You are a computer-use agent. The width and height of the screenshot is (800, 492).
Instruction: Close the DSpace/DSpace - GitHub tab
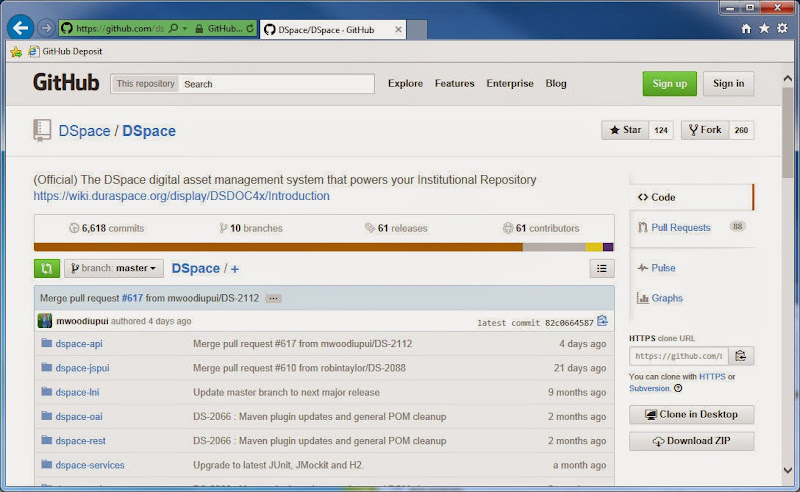tap(398, 30)
